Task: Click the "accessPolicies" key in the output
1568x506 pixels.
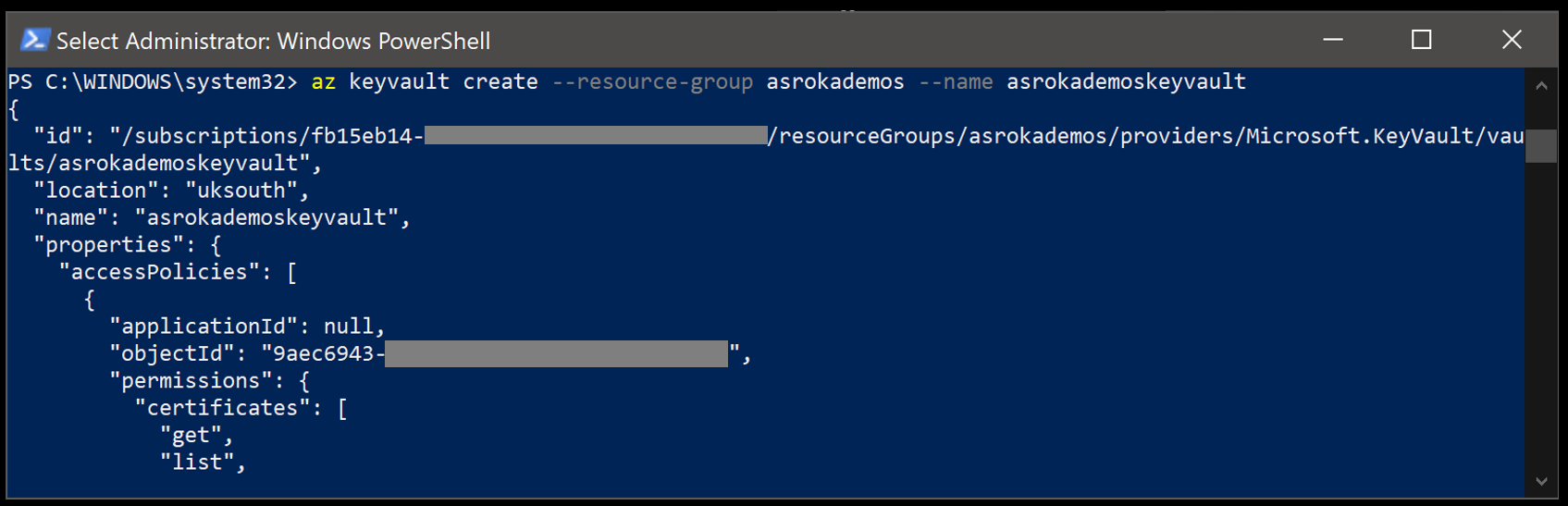Action: coord(159,272)
